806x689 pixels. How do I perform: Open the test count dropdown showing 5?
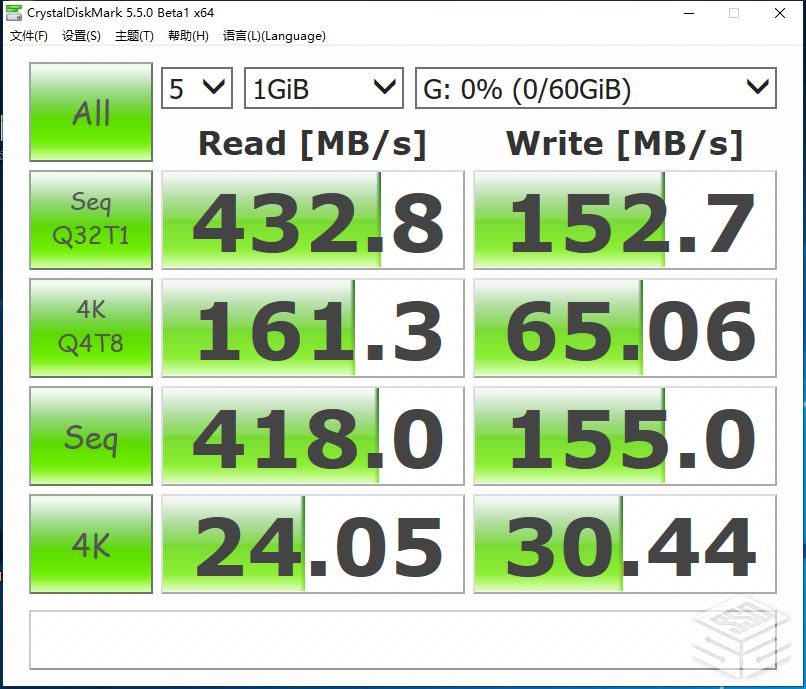click(x=197, y=88)
